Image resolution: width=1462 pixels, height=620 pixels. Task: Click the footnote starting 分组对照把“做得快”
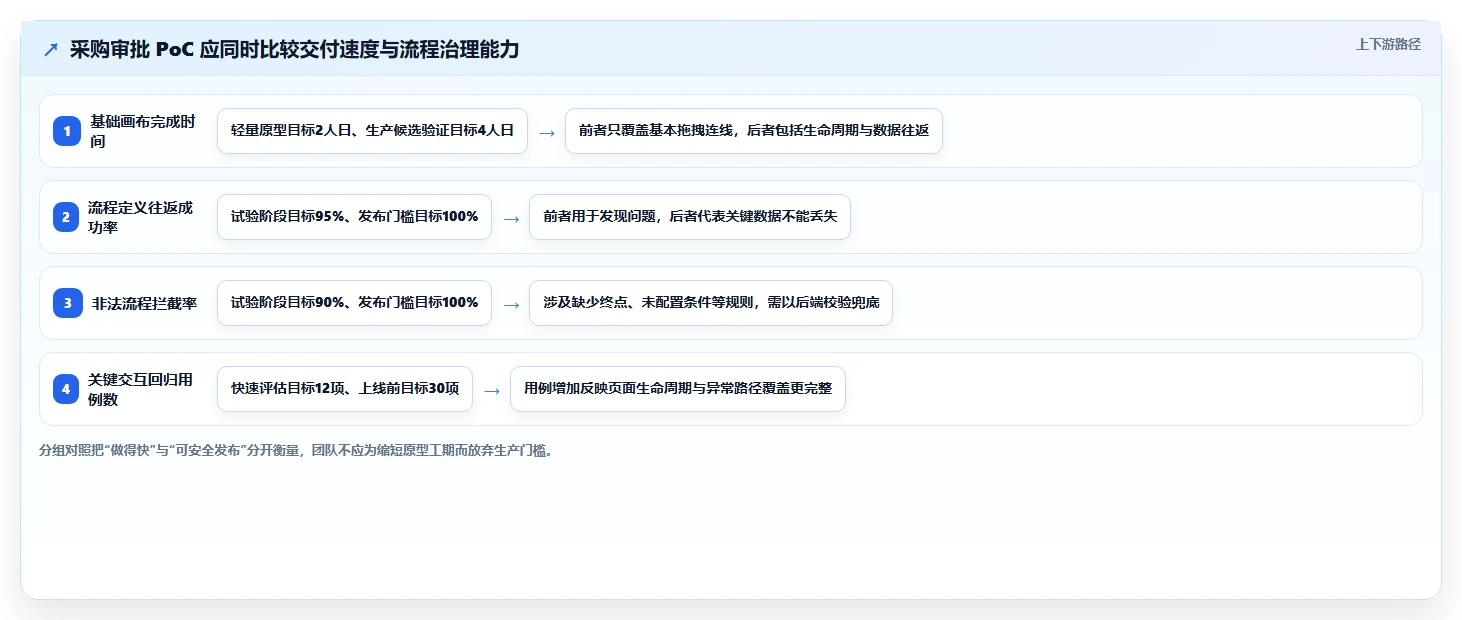(296, 450)
